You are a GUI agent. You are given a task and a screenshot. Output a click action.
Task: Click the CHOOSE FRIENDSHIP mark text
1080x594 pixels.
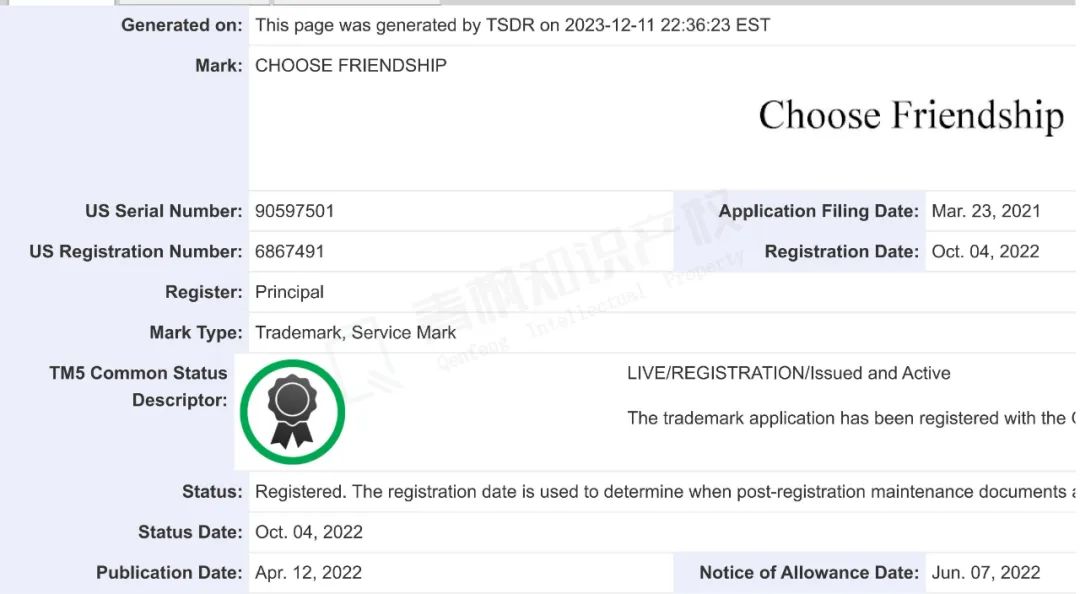pyautogui.click(x=351, y=65)
